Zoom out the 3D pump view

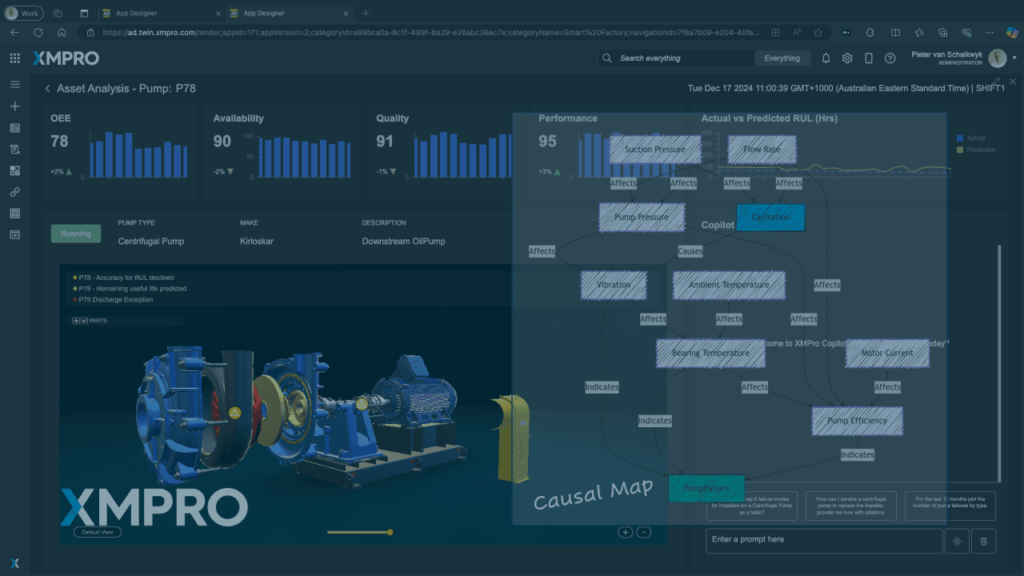tap(643, 532)
